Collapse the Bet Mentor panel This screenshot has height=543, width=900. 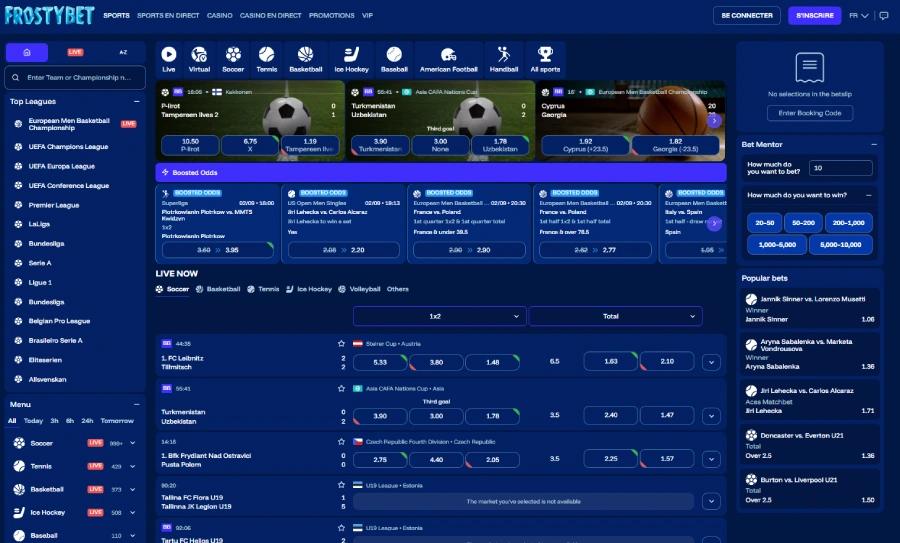[x=874, y=145]
